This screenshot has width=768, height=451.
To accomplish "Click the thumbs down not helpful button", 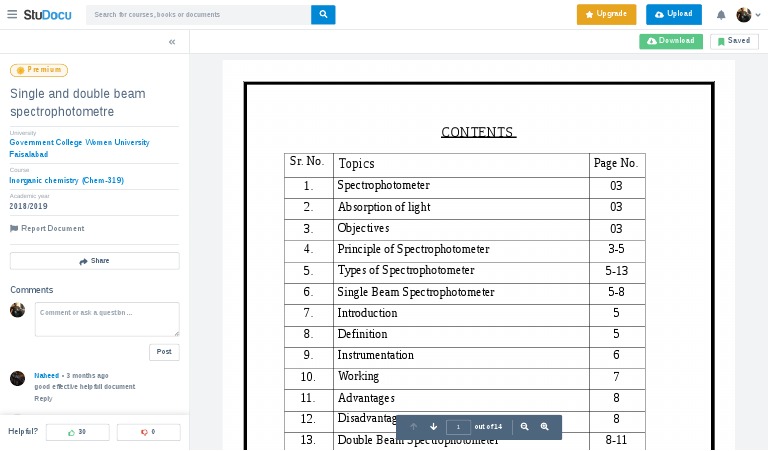I will pyautogui.click(x=148, y=432).
